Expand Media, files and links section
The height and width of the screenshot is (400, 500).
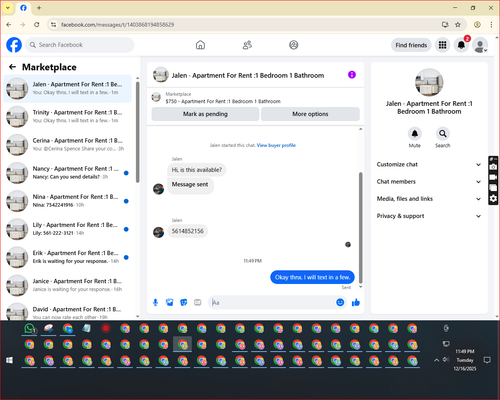429,199
